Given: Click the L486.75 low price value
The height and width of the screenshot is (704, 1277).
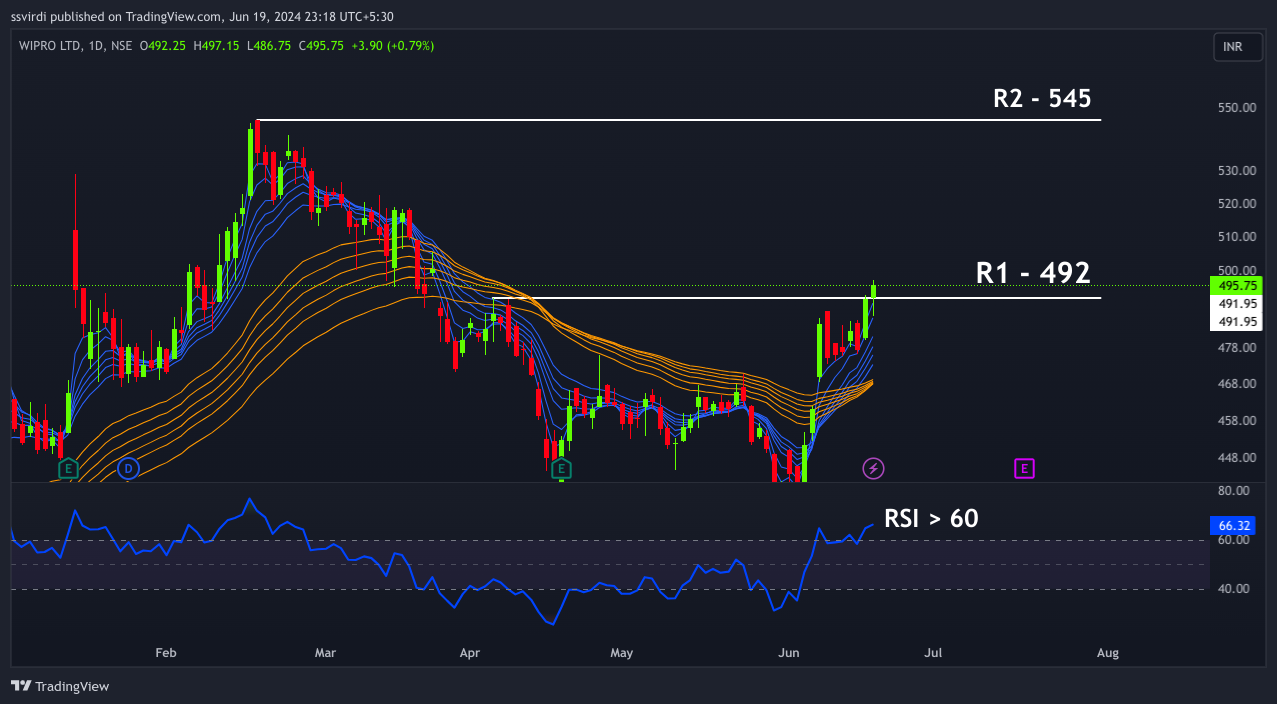Looking at the screenshot, I should coord(269,46).
